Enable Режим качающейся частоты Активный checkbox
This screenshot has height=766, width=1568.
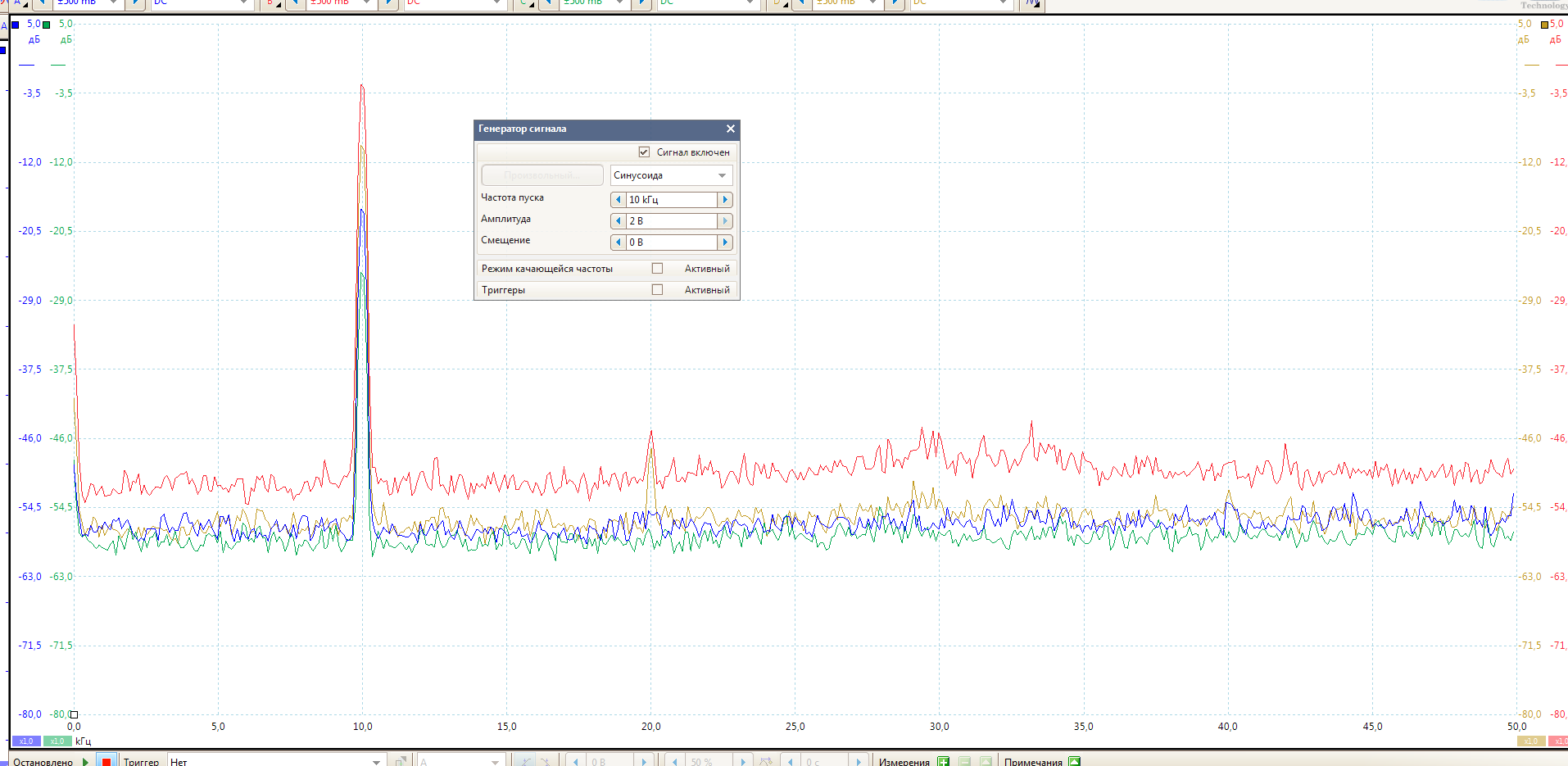pos(657,269)
